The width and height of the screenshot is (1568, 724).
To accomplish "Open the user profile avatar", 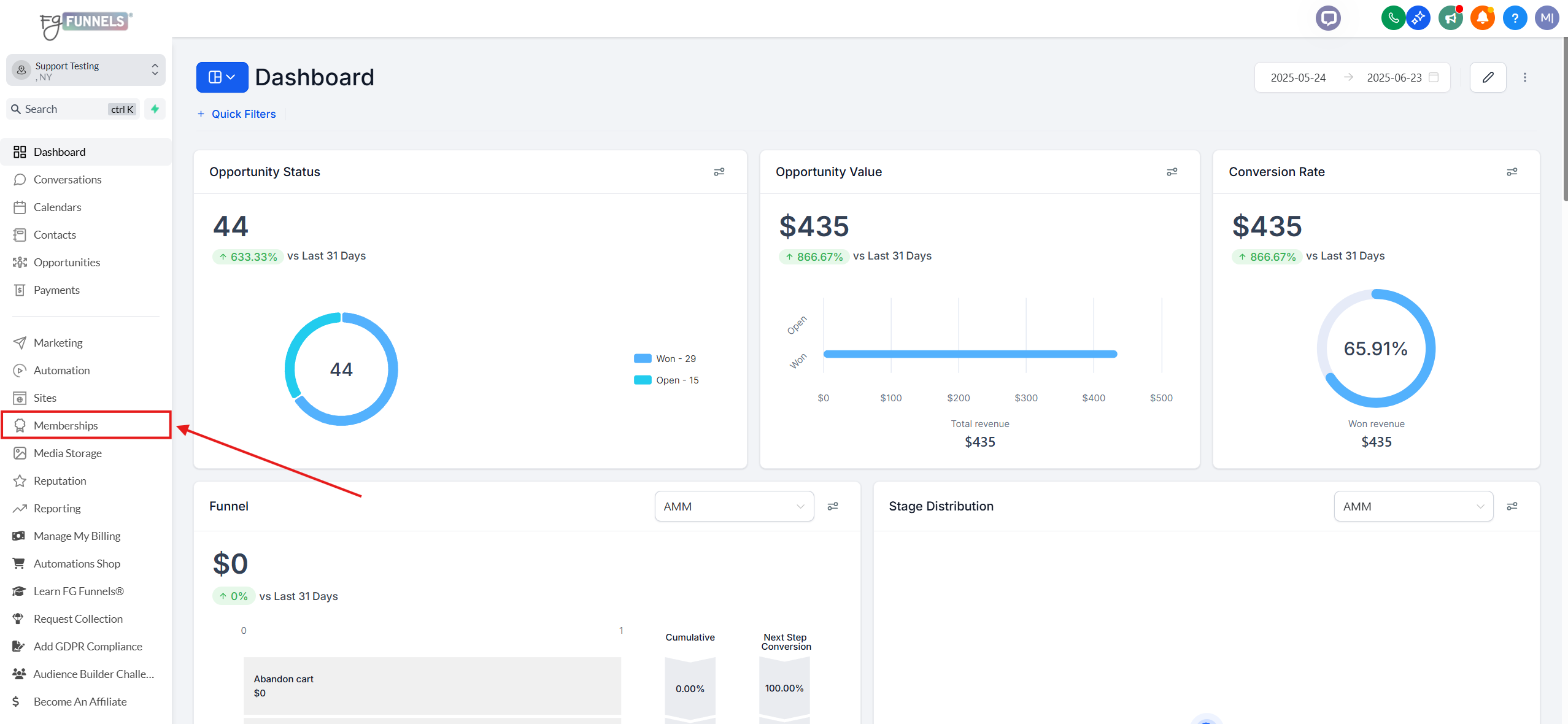I will (1547, 18).
